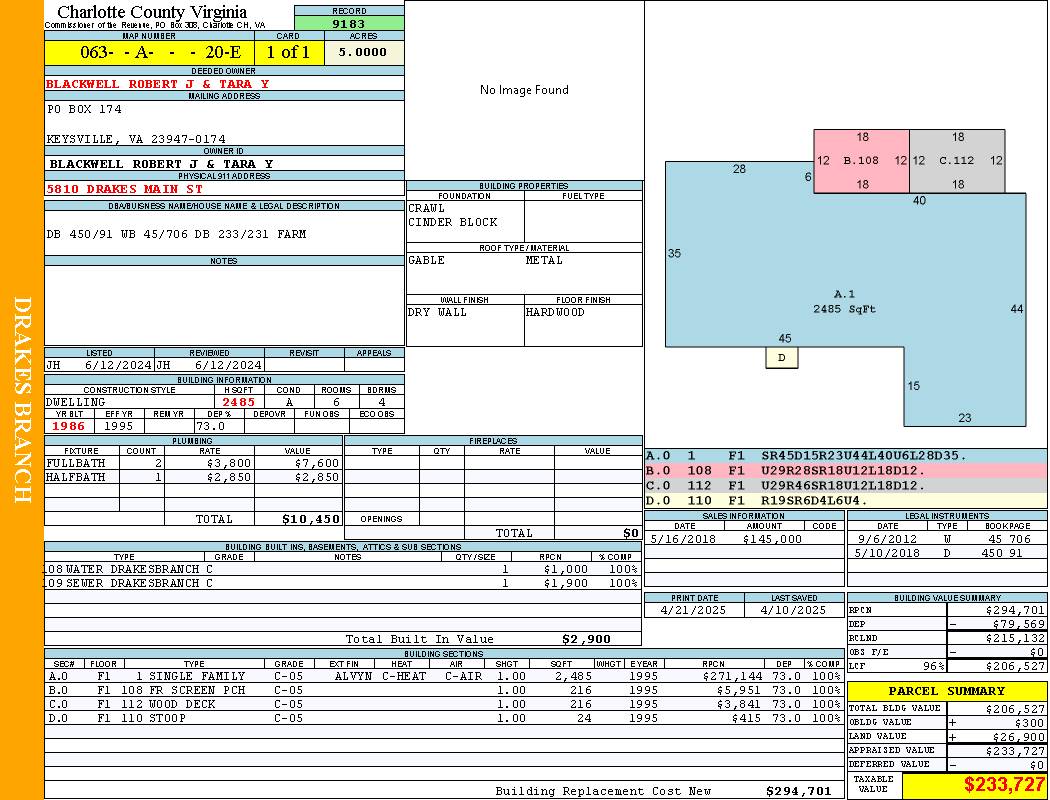Select the gray C.112 wood deck section in sketch
Screen dimensions: 1050x800
click(x=957, y=160)
